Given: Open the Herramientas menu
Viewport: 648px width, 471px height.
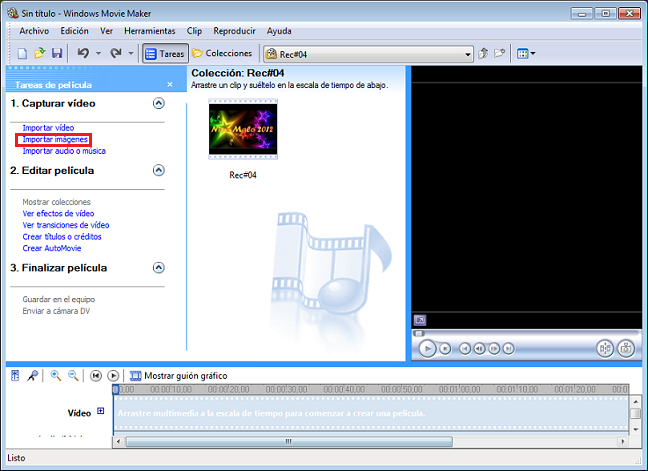Looking at the screenshot, I should pos(150,31).
